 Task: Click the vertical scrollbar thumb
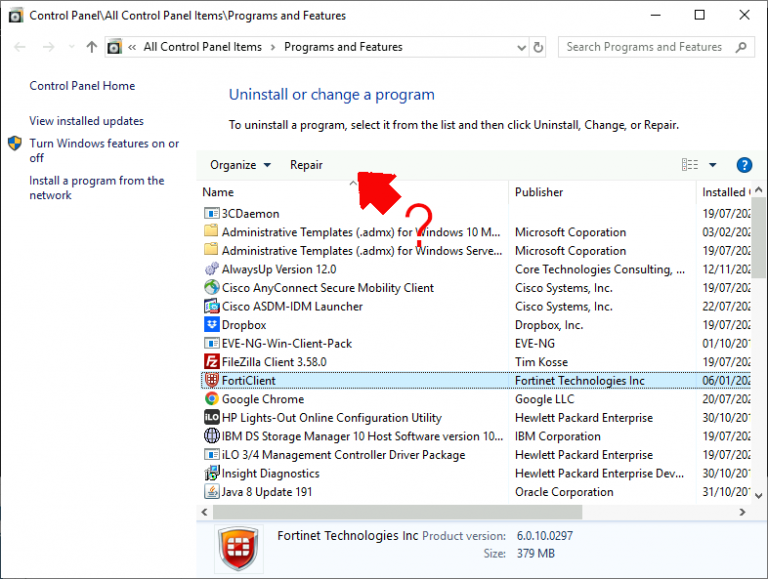[759, 239]
